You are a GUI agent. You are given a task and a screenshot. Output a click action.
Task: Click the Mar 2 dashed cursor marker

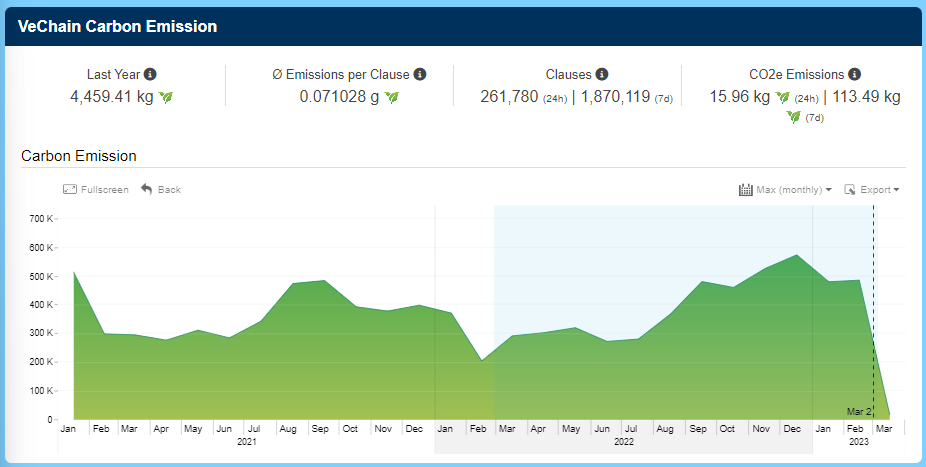(x=873, y=313)
